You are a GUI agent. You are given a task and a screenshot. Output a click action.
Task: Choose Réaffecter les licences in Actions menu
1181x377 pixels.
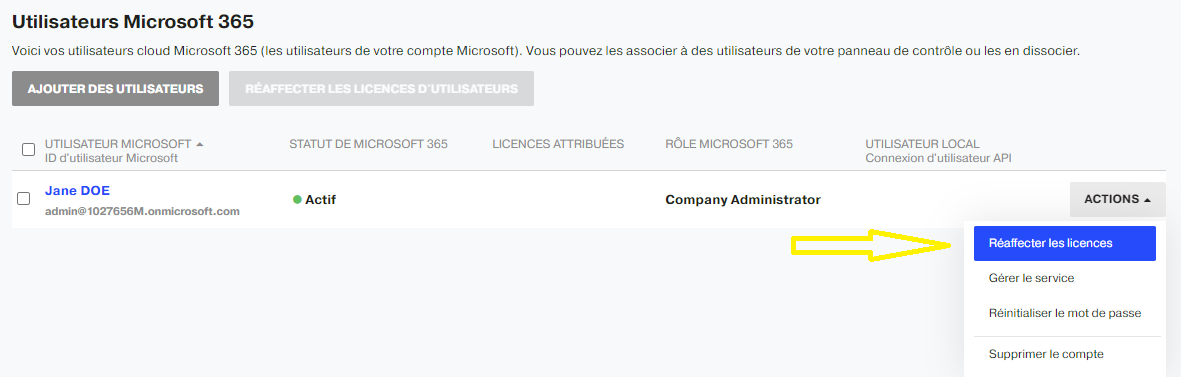pyautogui.click(x=1064, y=244)
